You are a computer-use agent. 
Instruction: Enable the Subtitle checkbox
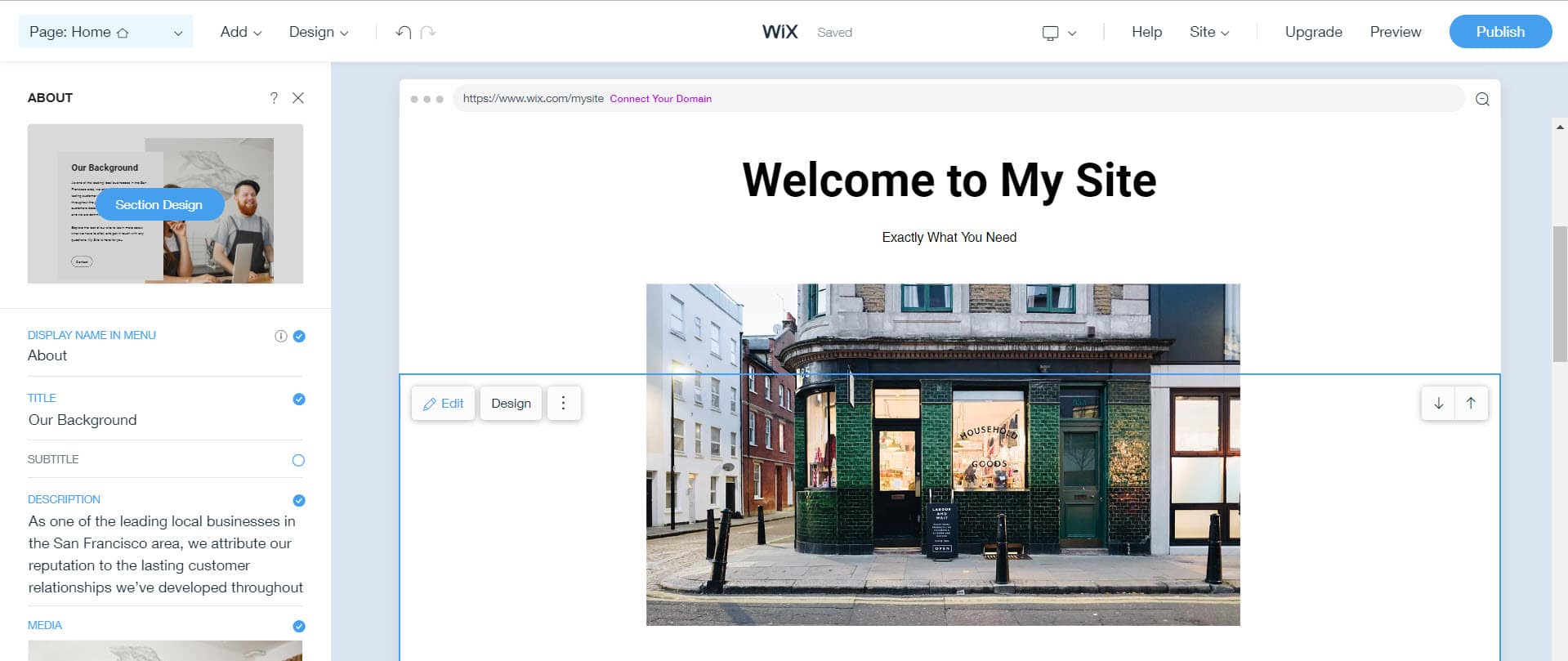coord(298,460)
